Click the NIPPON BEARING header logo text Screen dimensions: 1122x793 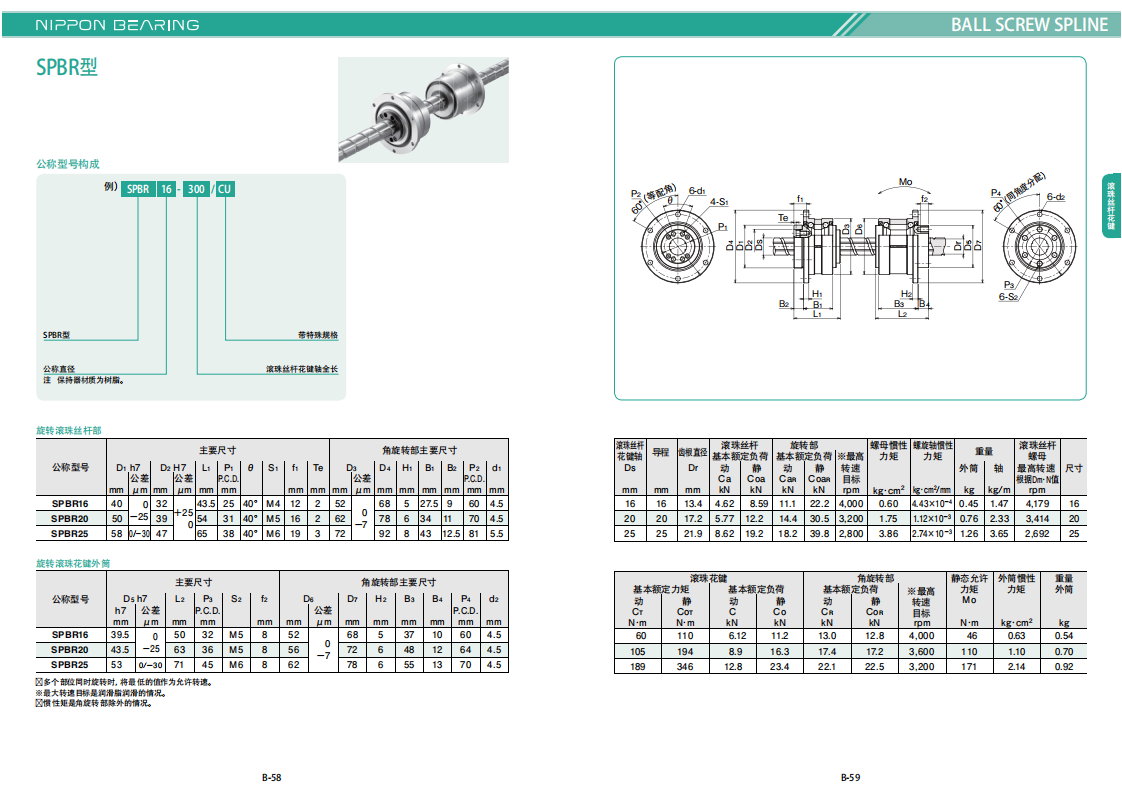[x=117, y=25]
